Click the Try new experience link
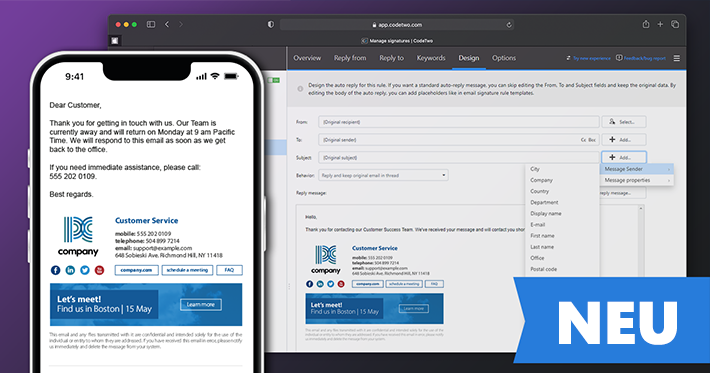710x373 pixels. coord(588,58)
